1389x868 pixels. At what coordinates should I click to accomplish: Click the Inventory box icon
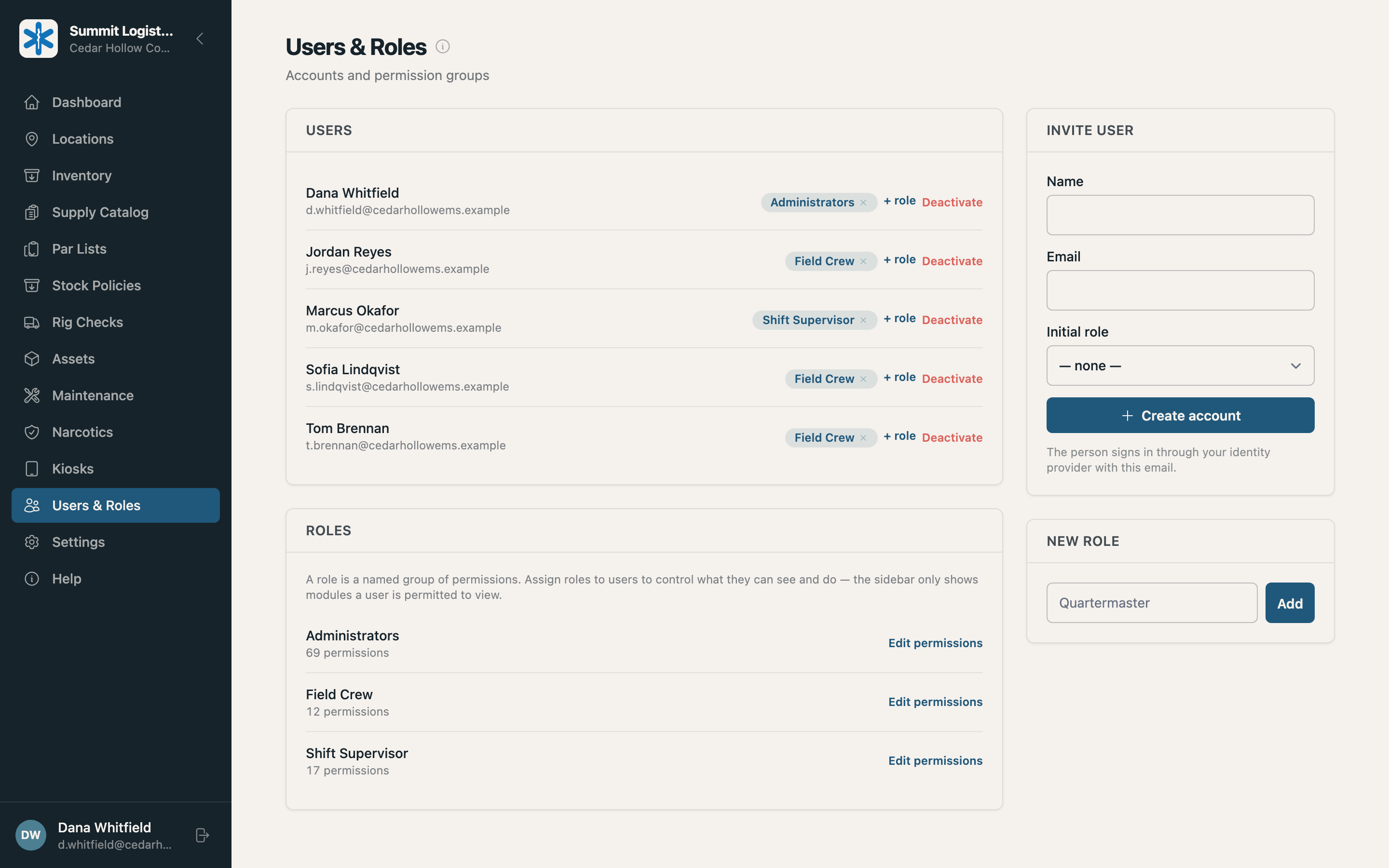pyautogui.click(x=31, y=176)
